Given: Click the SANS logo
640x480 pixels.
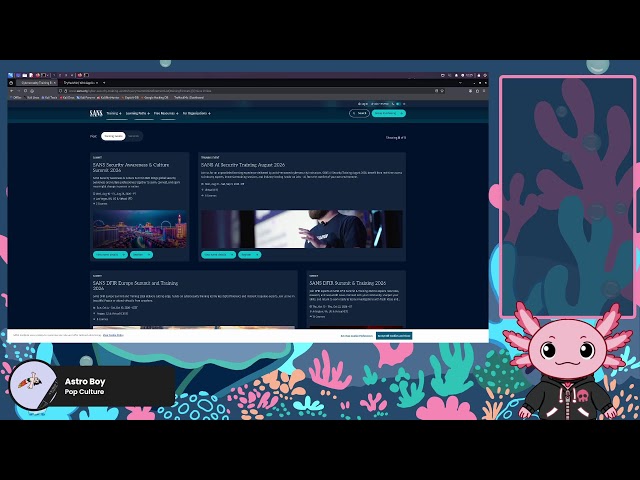Looking at the screenshot, I should tap(96, 113).
